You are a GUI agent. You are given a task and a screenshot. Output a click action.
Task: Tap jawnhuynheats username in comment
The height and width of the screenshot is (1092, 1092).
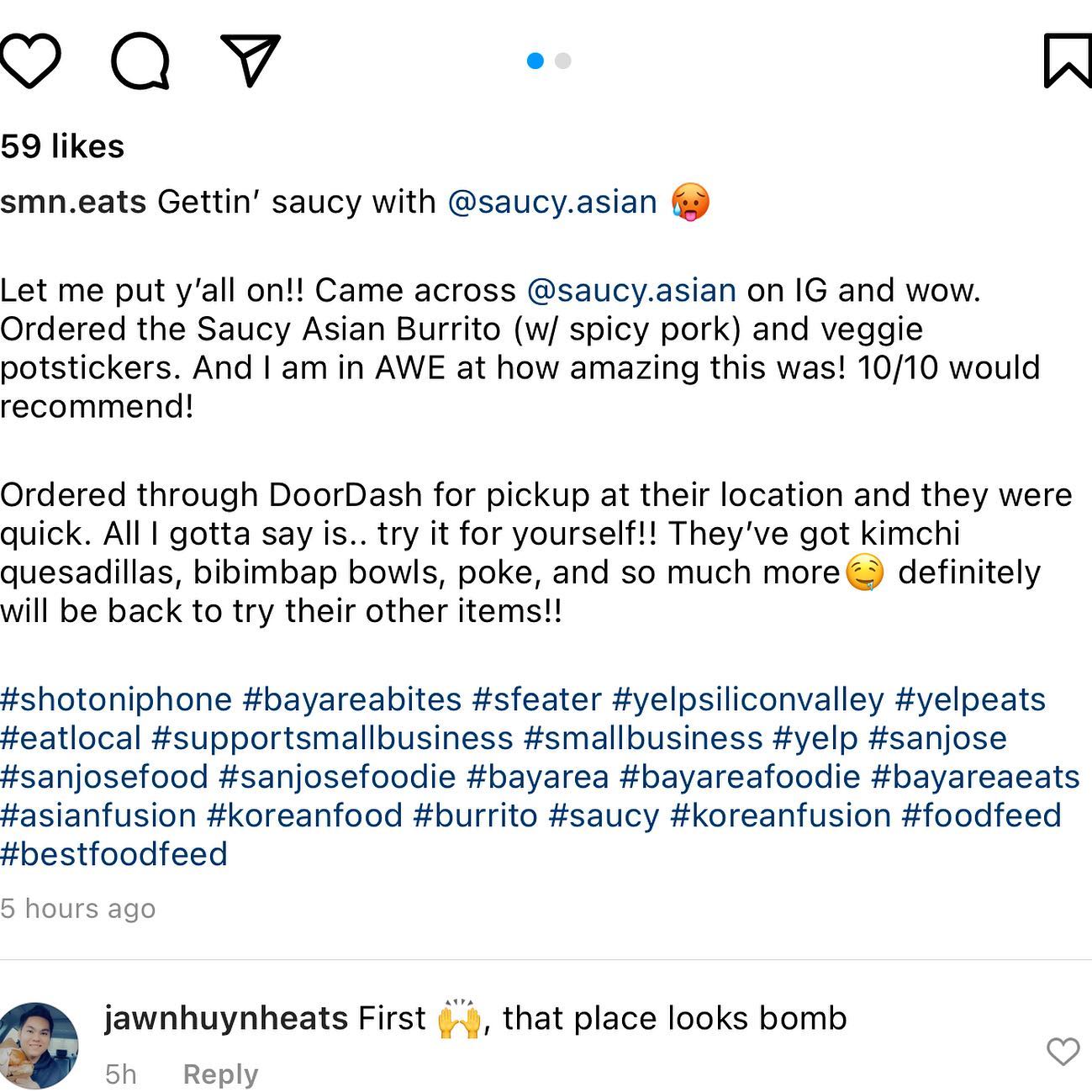click(225, 1018)
